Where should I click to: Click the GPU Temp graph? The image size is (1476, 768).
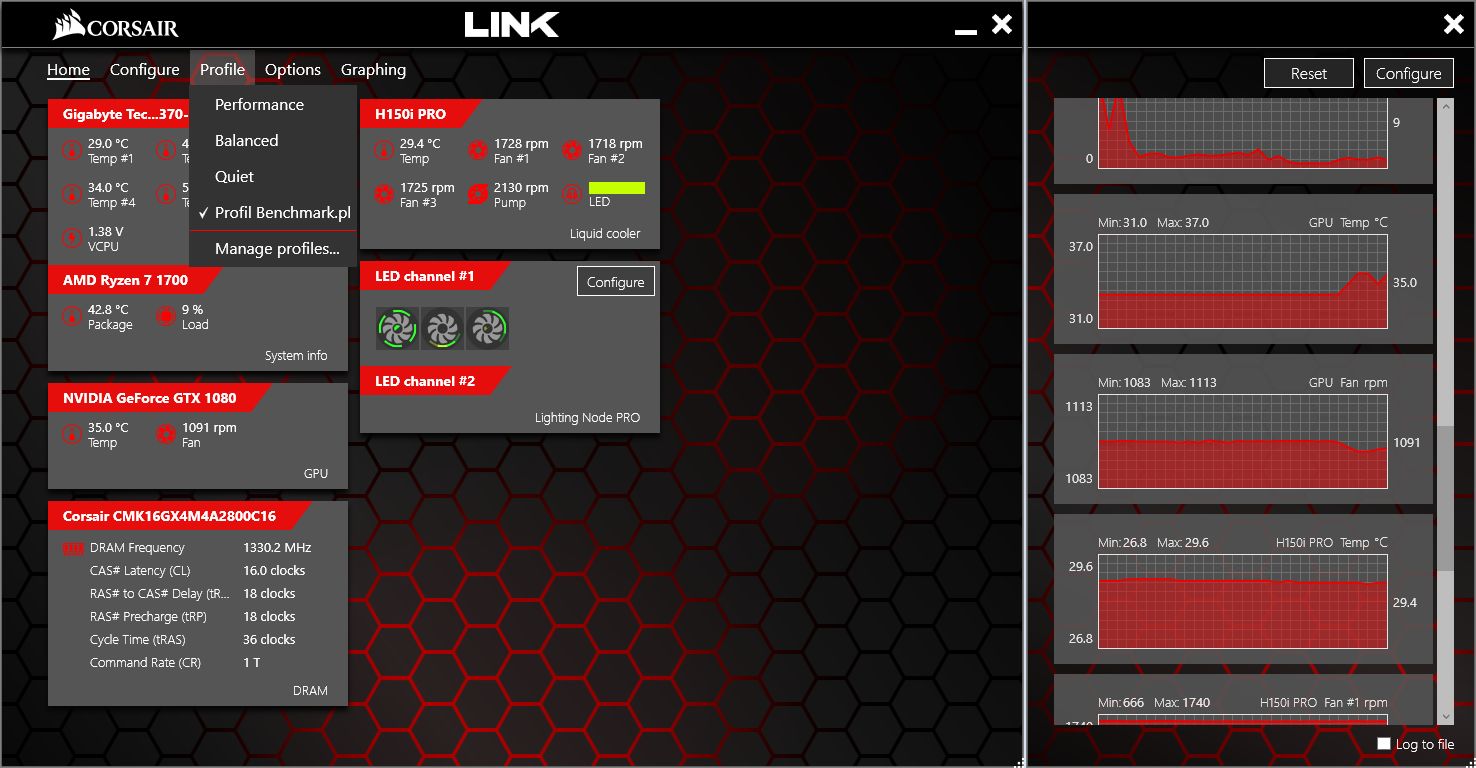click(1243, 281)
